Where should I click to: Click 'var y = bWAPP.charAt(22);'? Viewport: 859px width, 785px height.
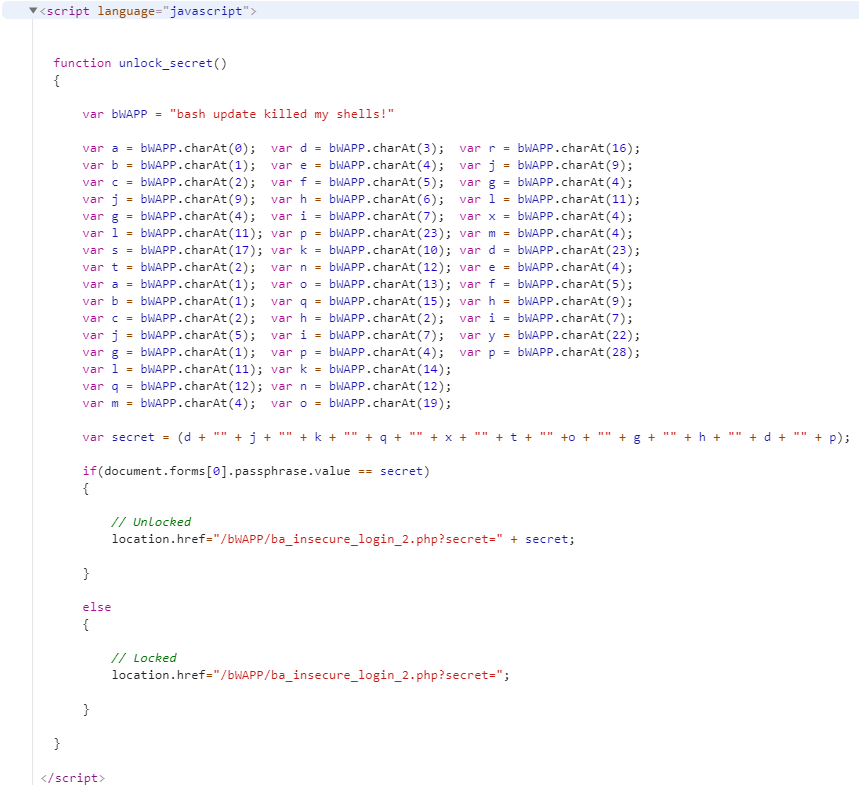pos(549,335)
